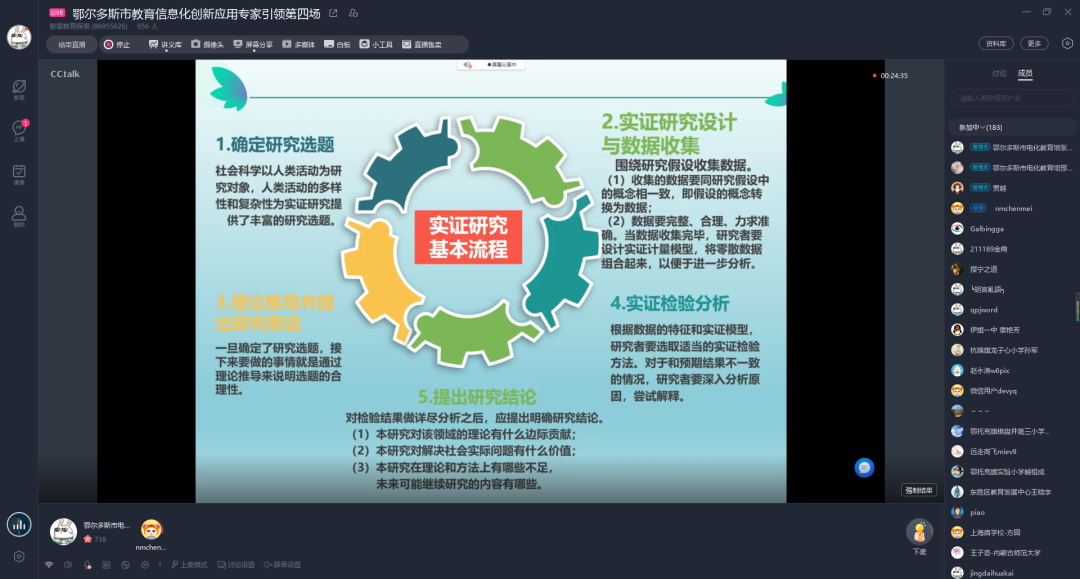Click the CCtalk label tab
1080x579 pixels.
[65, 74]
